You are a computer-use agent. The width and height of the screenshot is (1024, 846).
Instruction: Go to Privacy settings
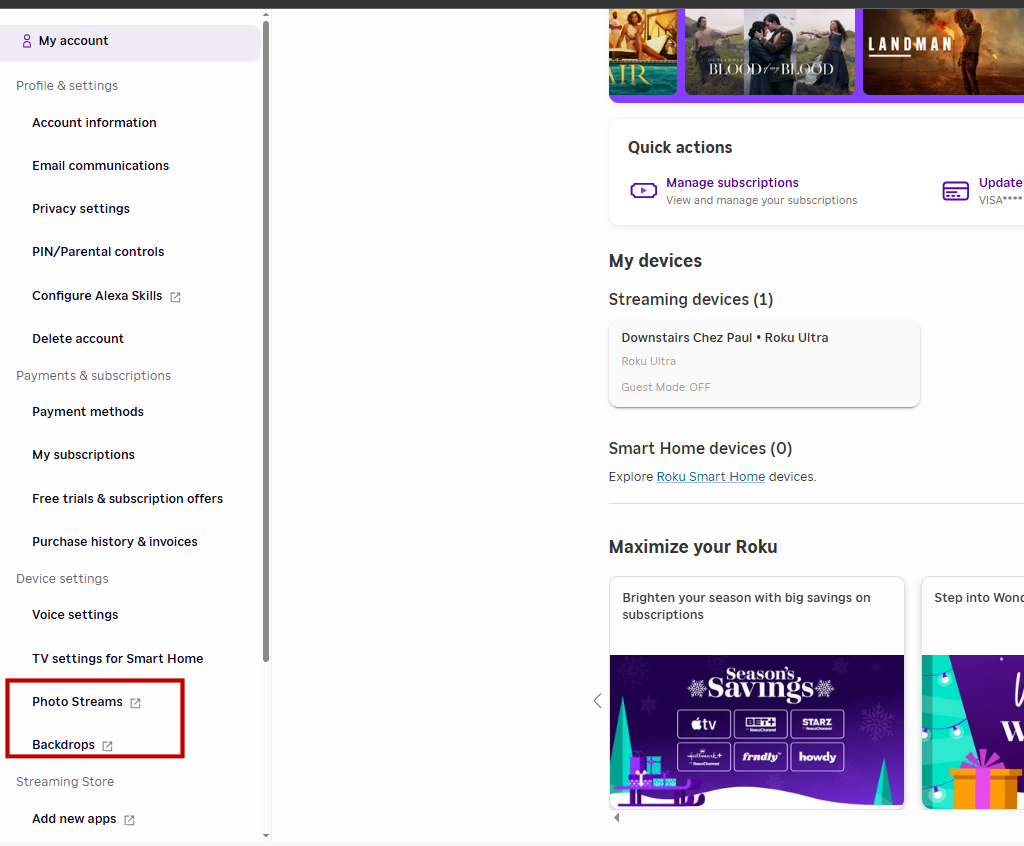click(81, 209)
